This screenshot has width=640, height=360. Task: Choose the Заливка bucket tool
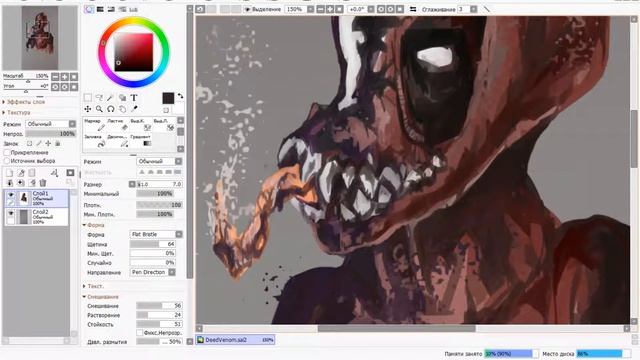pos(93,141)
